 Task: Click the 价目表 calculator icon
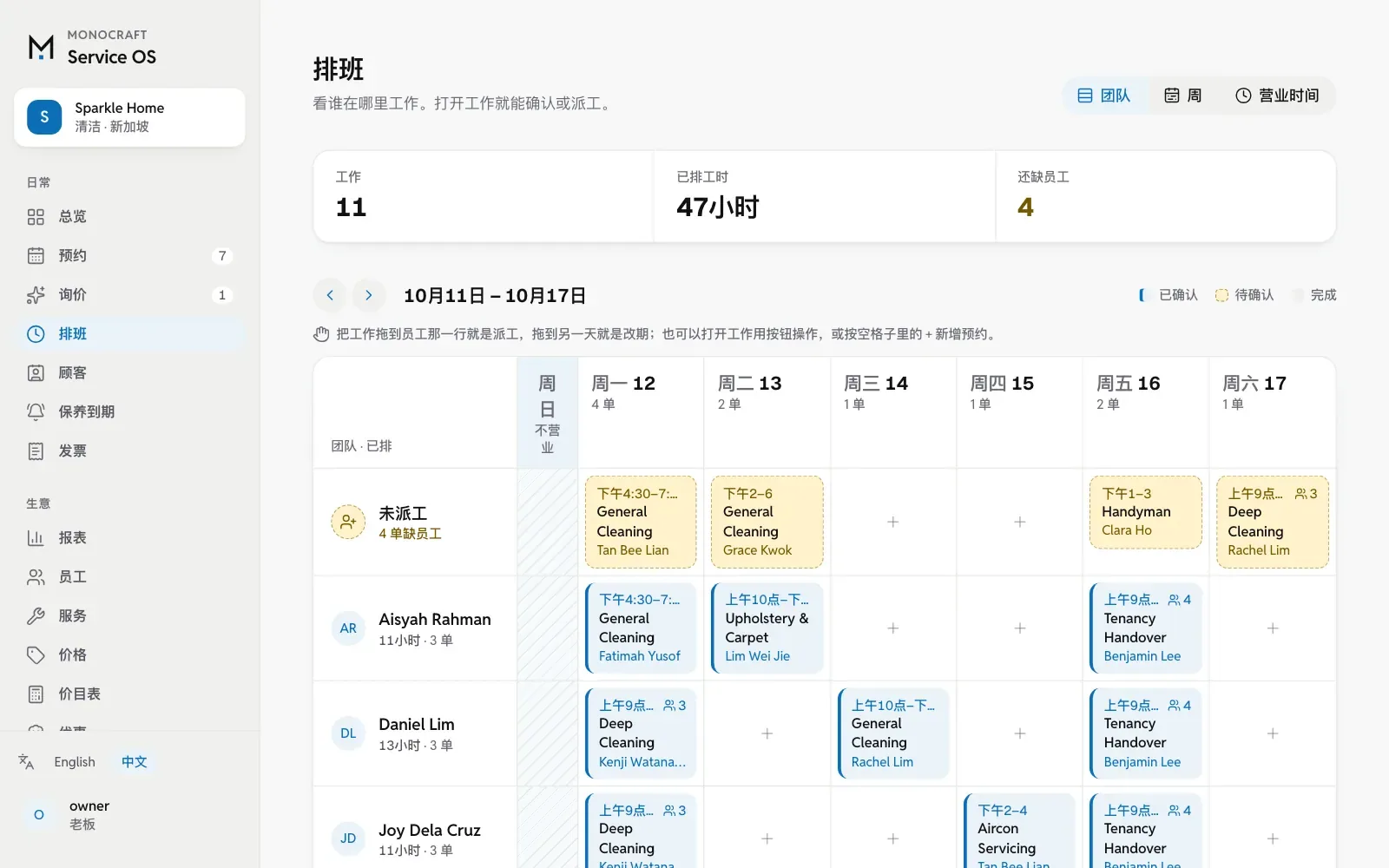coord(36,694)
